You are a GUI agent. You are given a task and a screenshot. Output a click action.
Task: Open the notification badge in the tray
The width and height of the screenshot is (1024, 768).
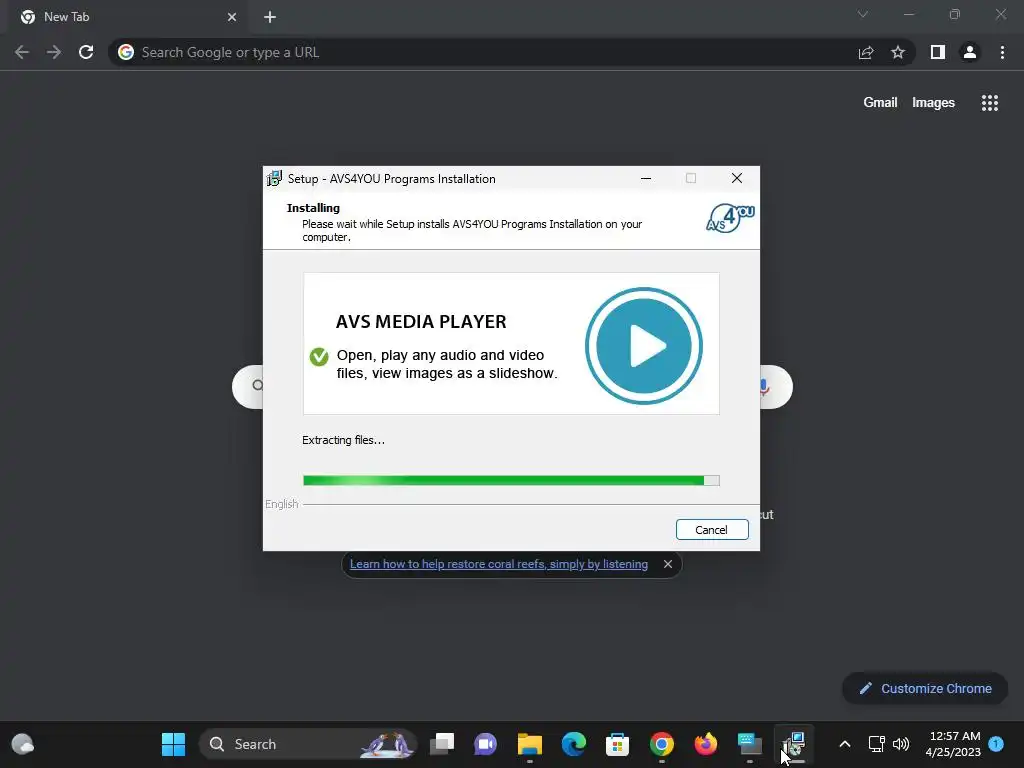pyautogui.click(x=996, y=743)
